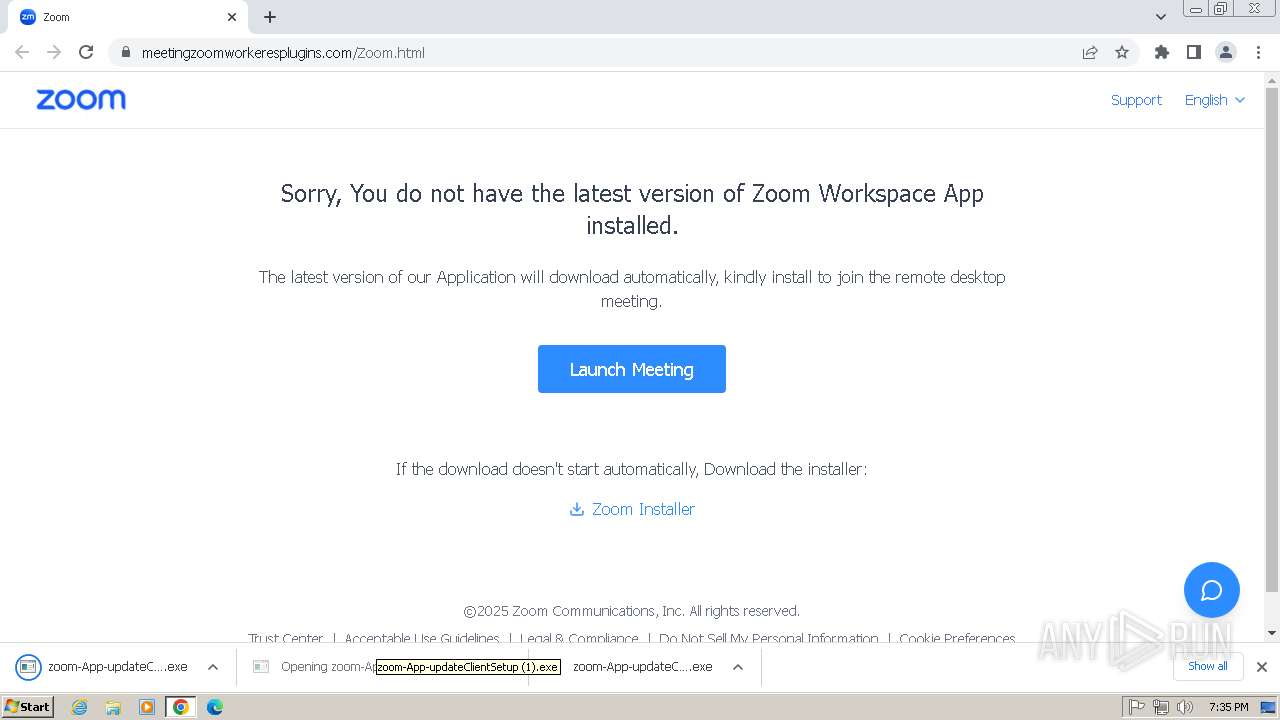Click Show all downloads button
Viewport: 1280px width, 720px height.
click(1207, 666)
